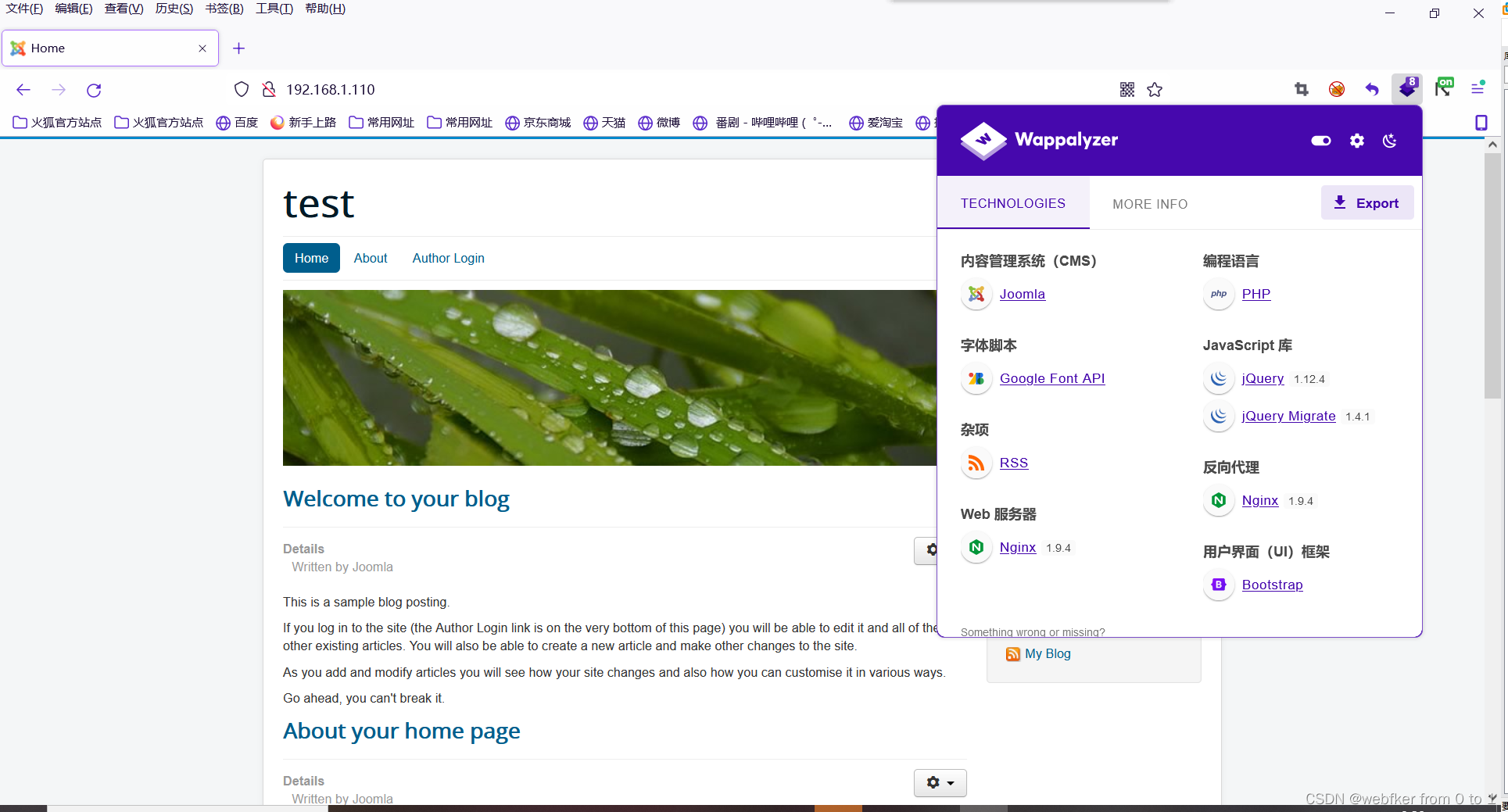Go back to the previous page

pos(23,90)
